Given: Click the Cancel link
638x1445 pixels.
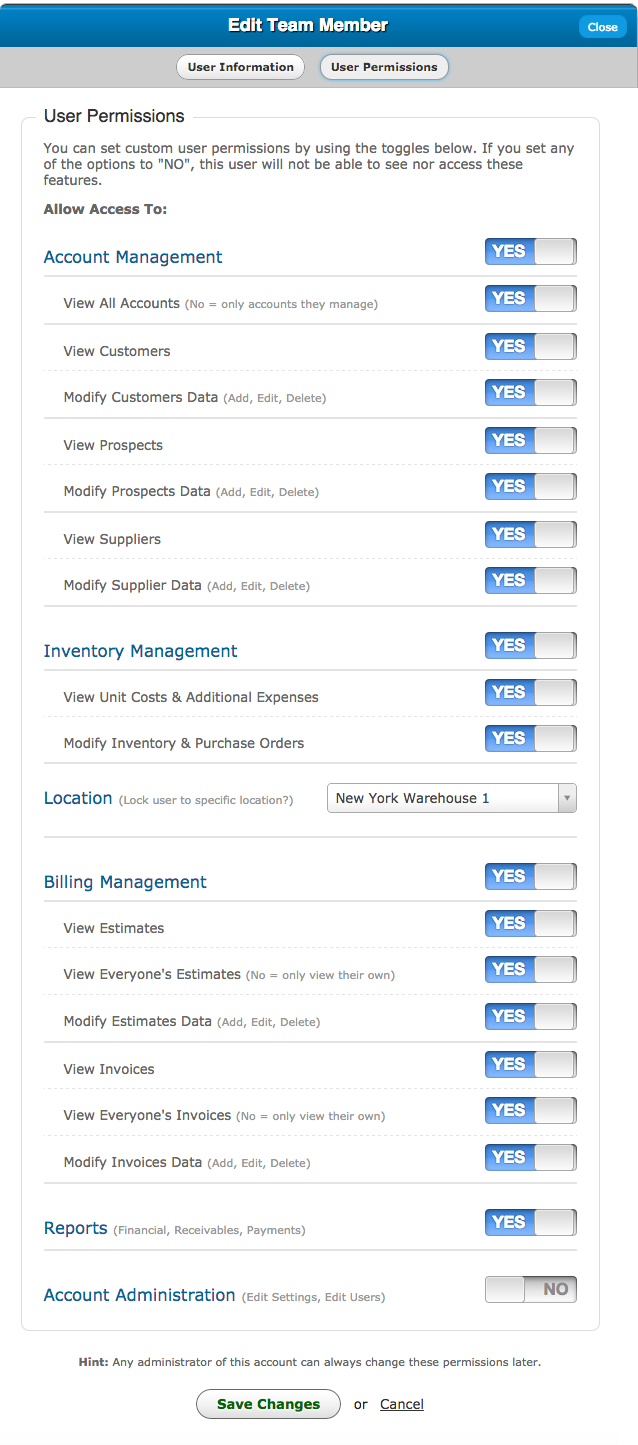Looking at the screenshot, I should coord(402,1405).
